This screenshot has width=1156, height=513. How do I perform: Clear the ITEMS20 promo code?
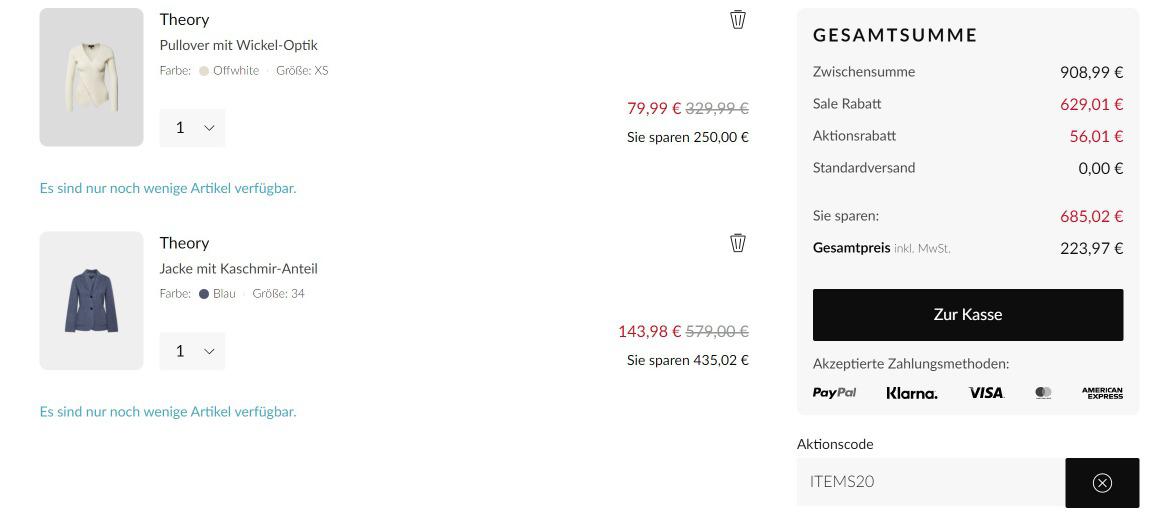pos(1102,483)
